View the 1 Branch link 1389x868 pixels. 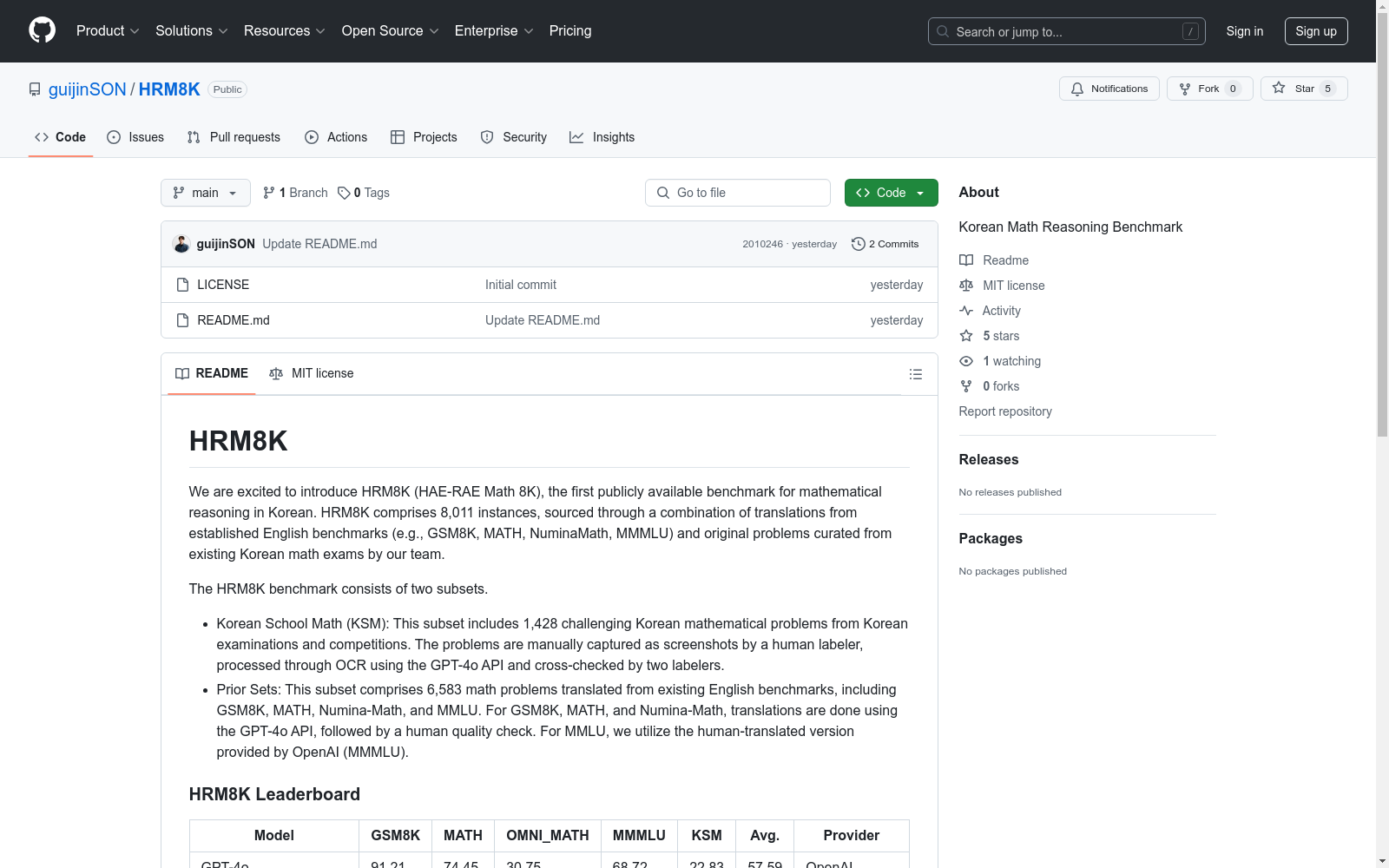click(x=295, y=193)
